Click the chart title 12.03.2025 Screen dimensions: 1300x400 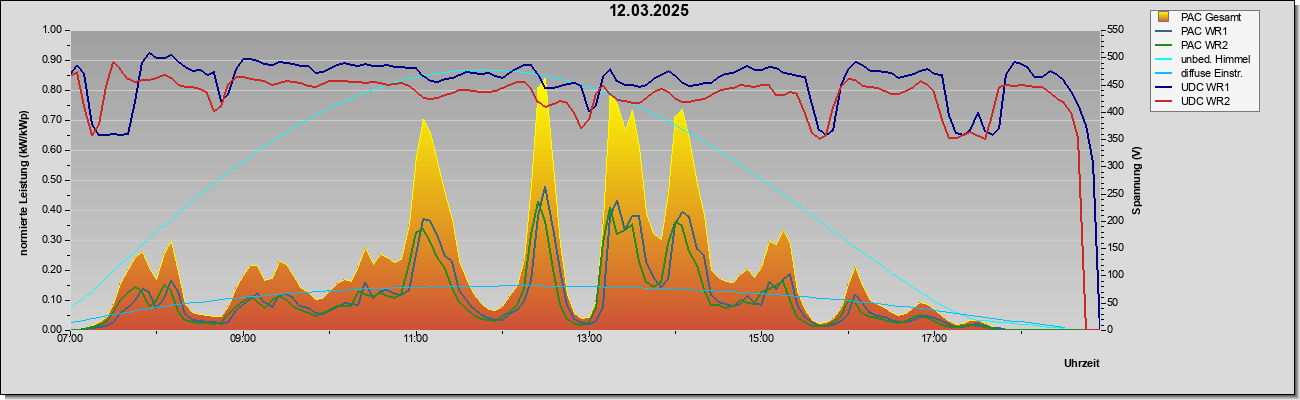point(650,11)
